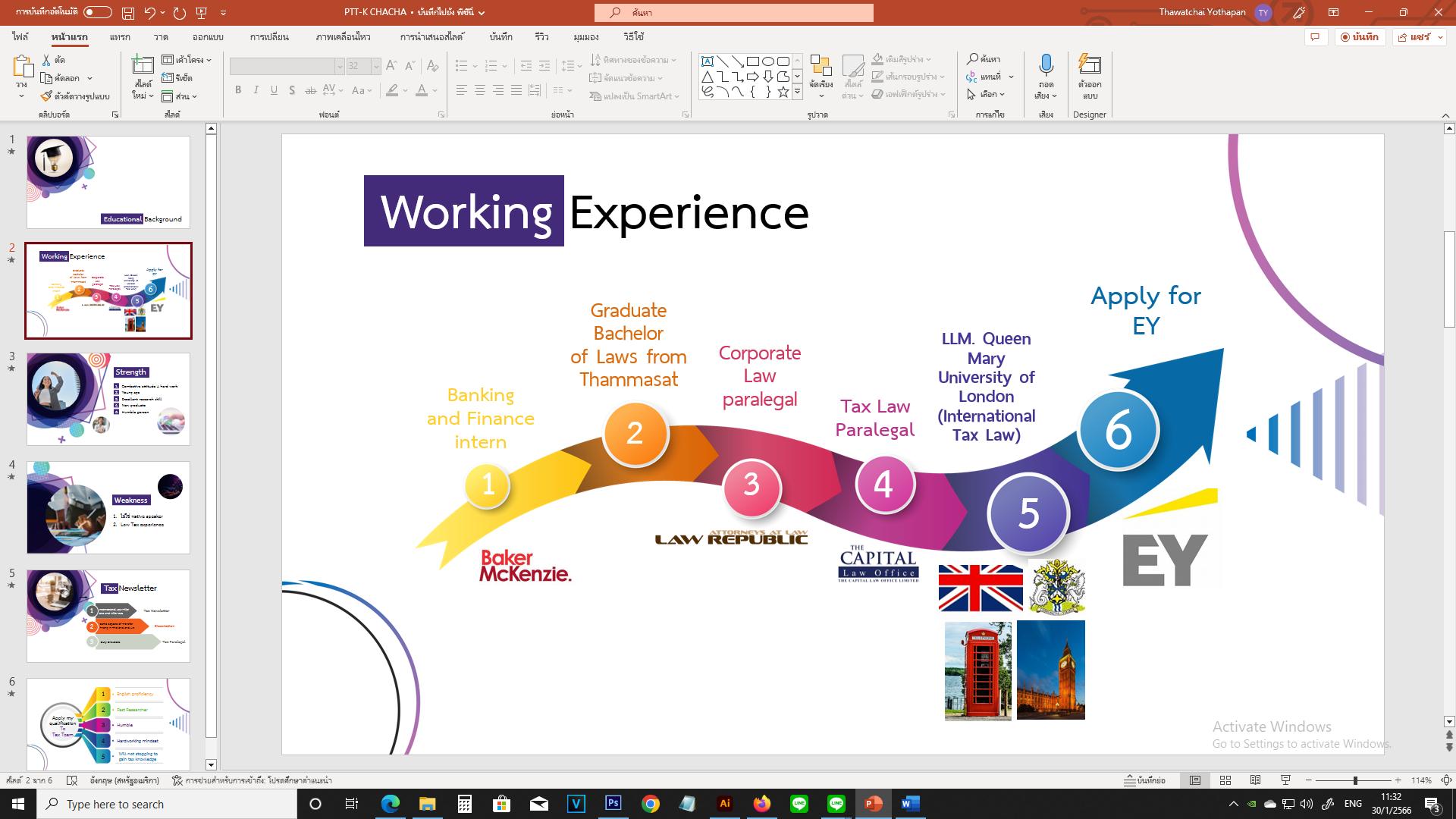Click the Clear Formatting icon
1456x819 pixels.
click(433, 66)
